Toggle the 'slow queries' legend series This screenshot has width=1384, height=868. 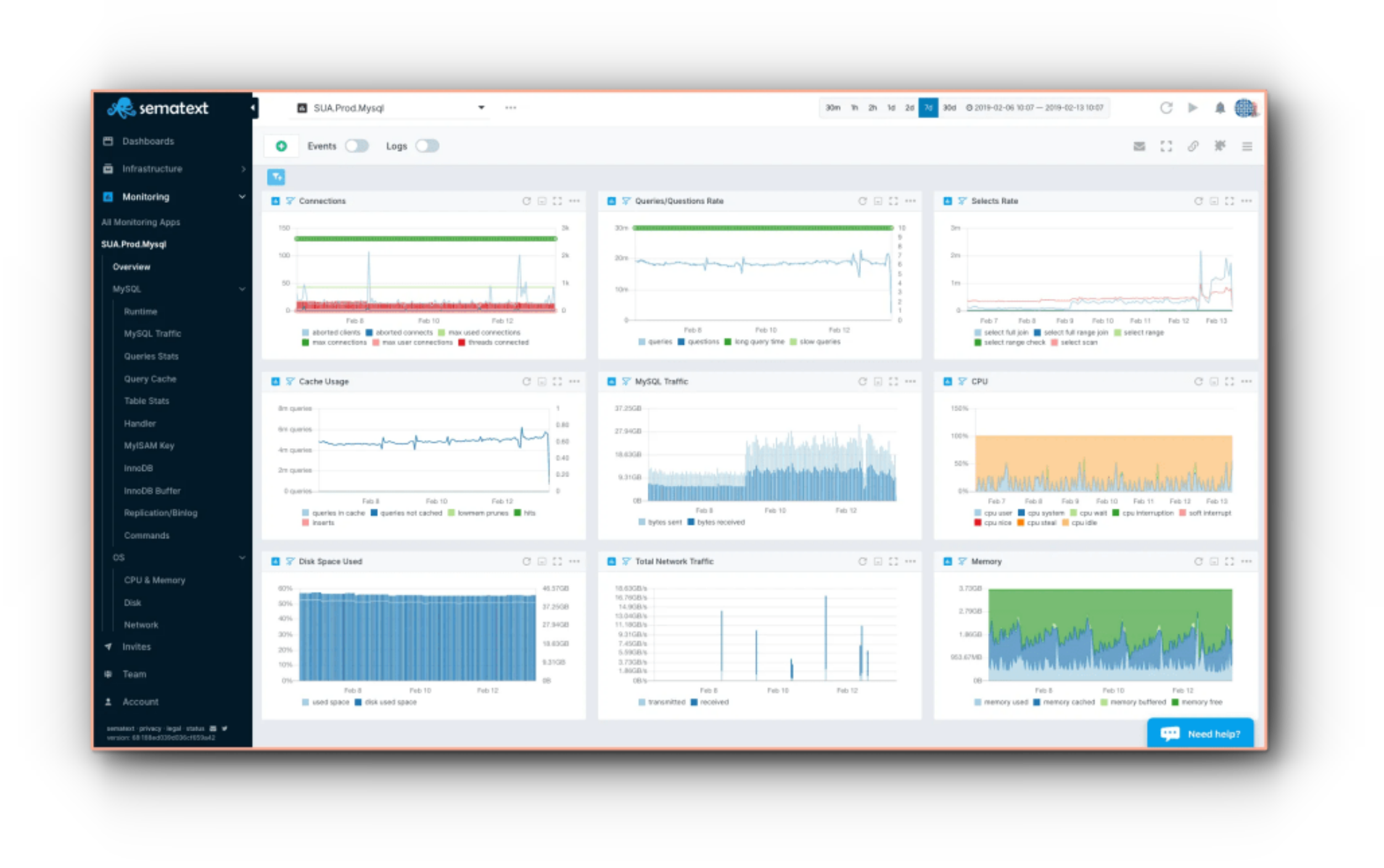coord(815,342)
